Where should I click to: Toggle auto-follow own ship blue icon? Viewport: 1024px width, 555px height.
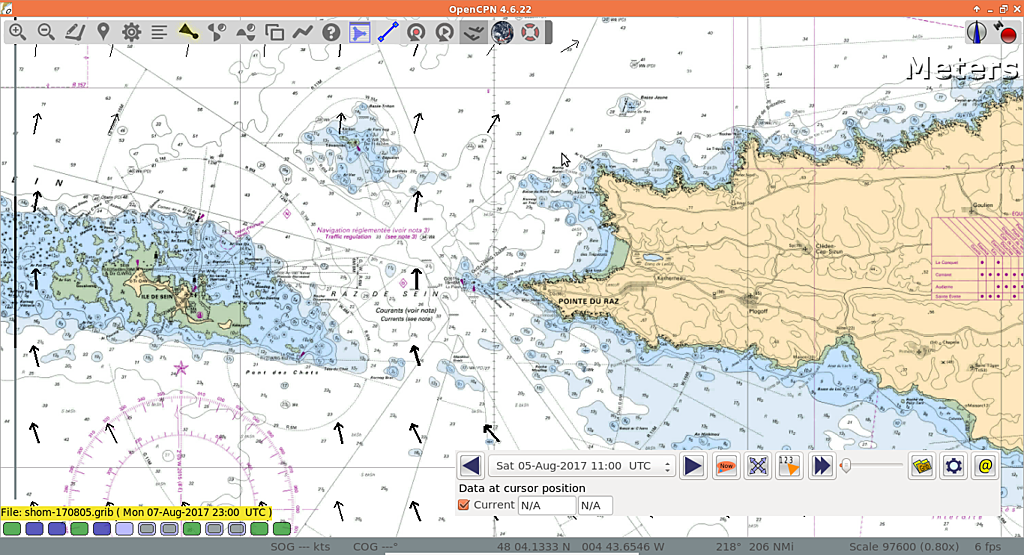tap(360, 31)
